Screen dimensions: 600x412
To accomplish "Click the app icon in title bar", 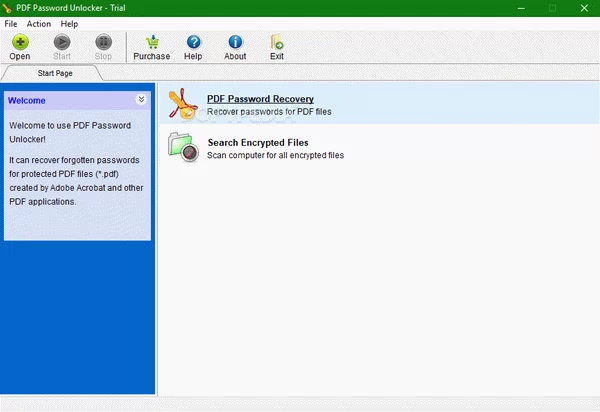I will pos(7,8).
